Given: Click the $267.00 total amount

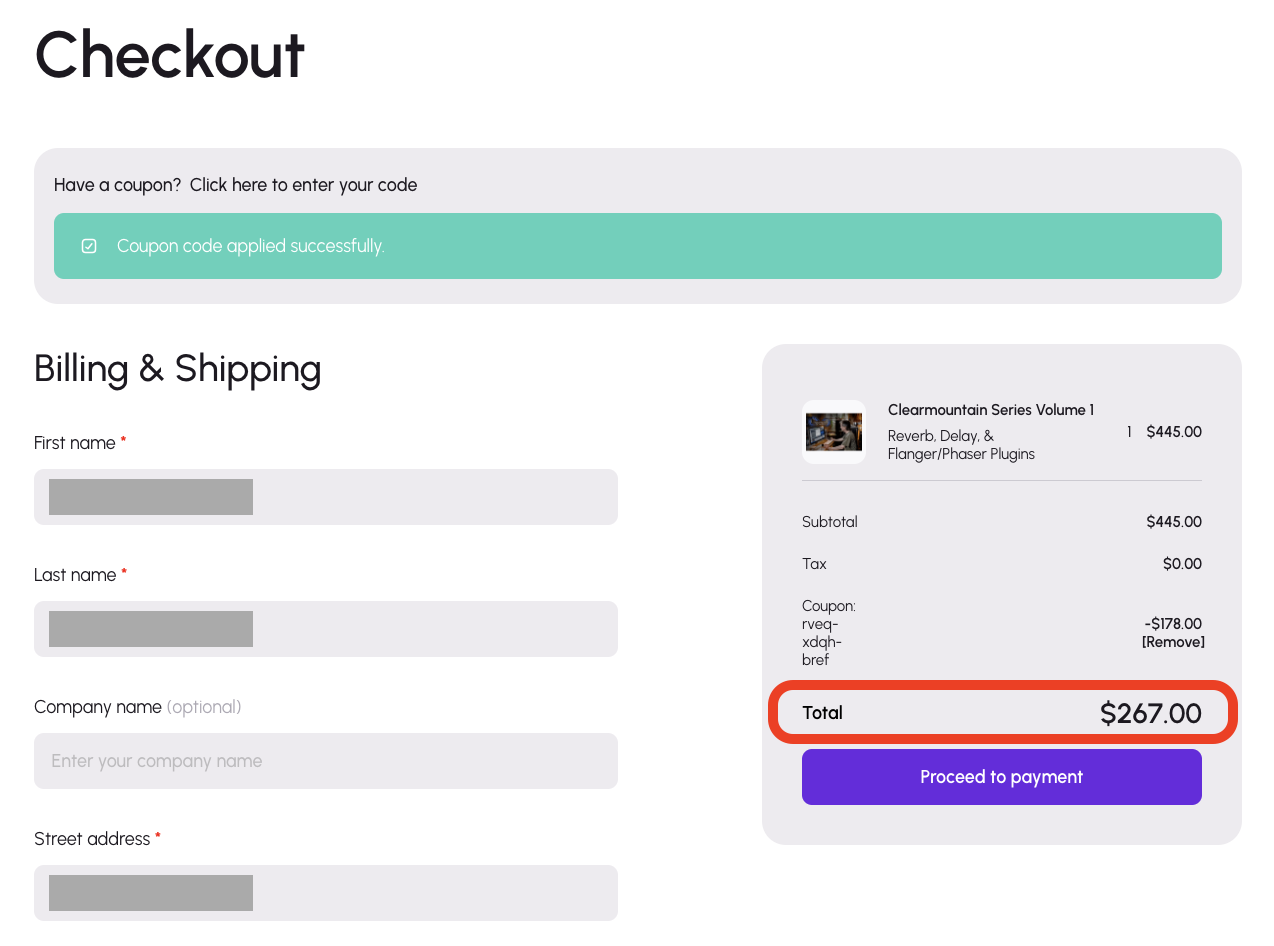Looking at the screenshot, I should [x=1150, y=713].
